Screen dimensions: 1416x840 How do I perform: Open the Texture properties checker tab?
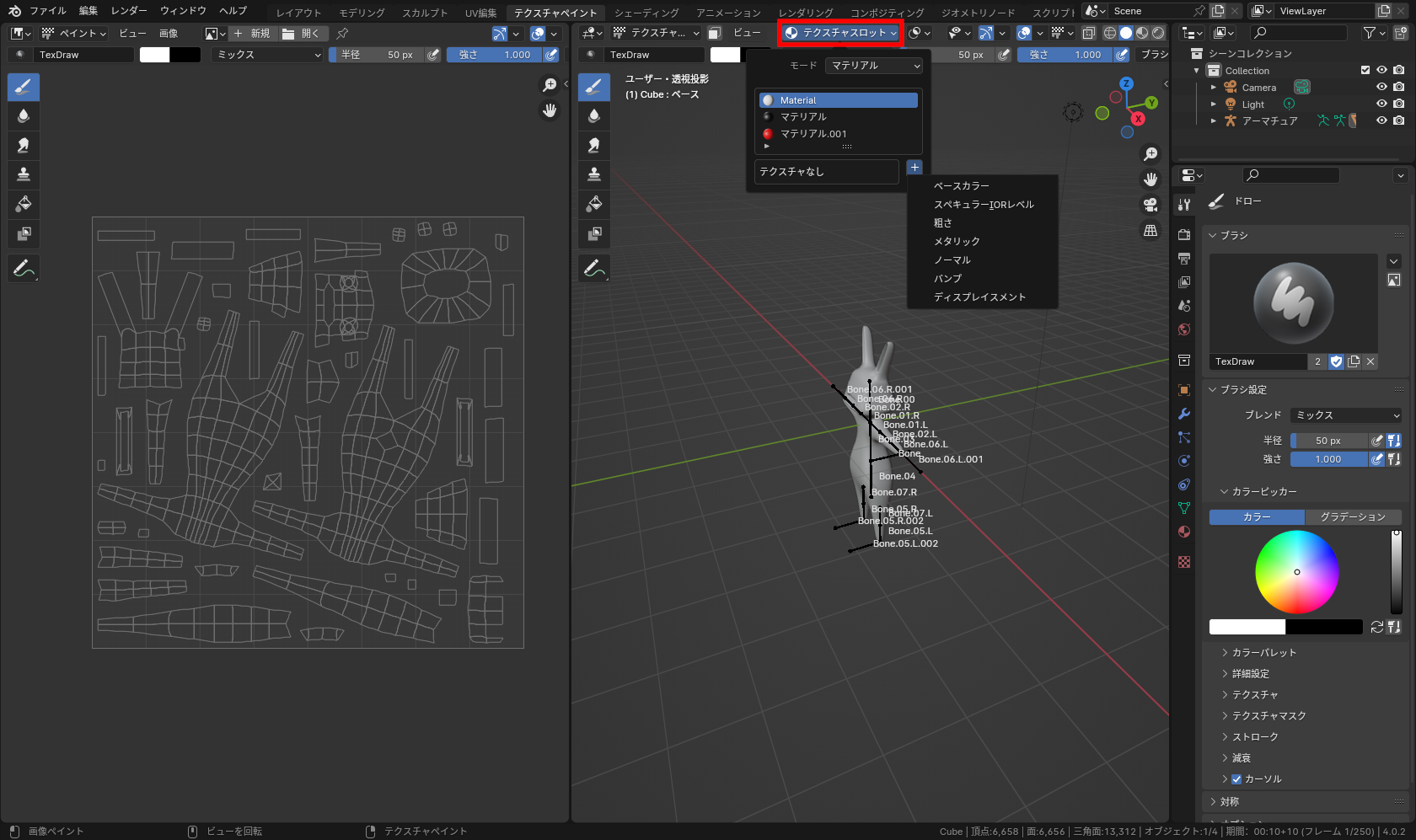tap(1183, 561)
